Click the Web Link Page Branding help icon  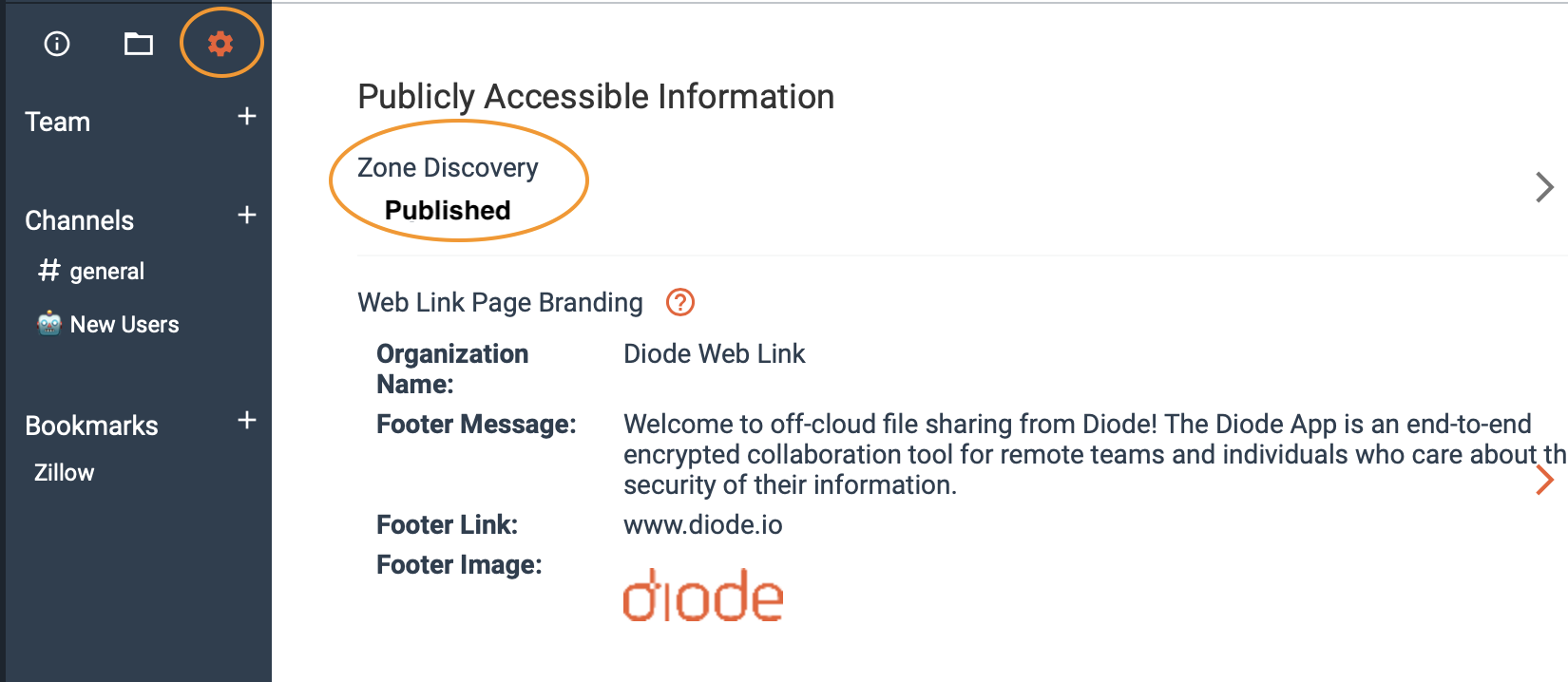click(x=680, y=302)
